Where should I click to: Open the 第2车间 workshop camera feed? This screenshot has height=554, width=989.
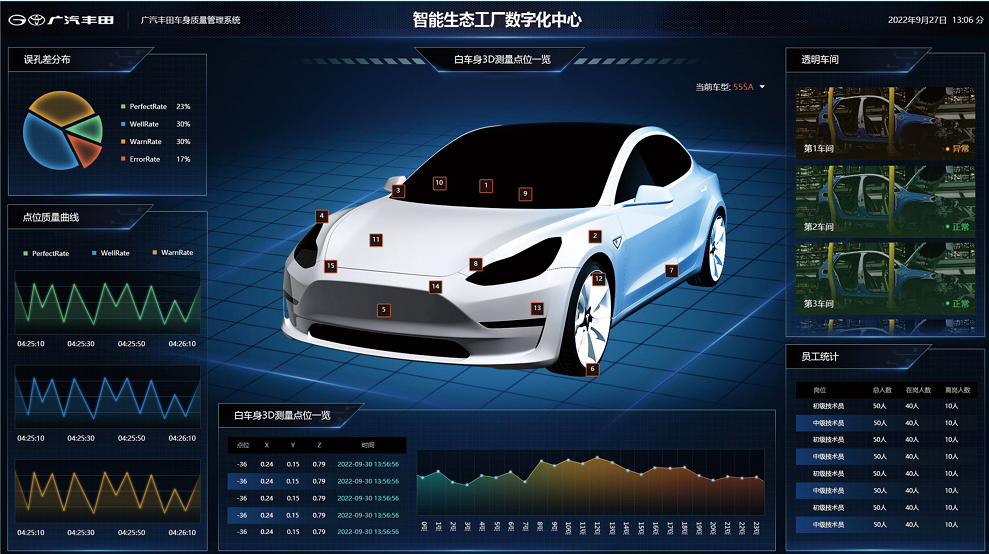coord(886,201)
